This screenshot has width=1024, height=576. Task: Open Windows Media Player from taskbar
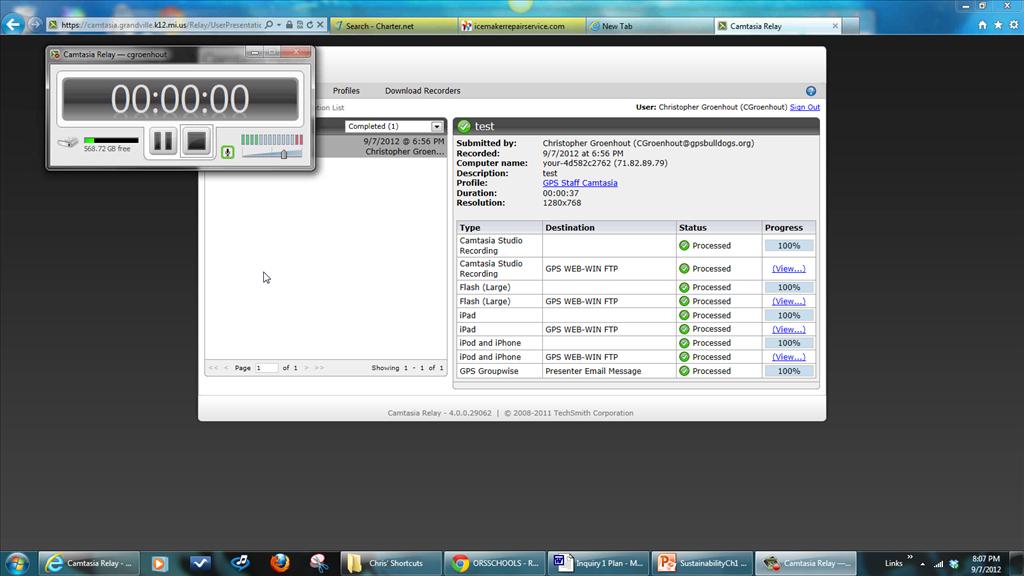click(159, 563)
